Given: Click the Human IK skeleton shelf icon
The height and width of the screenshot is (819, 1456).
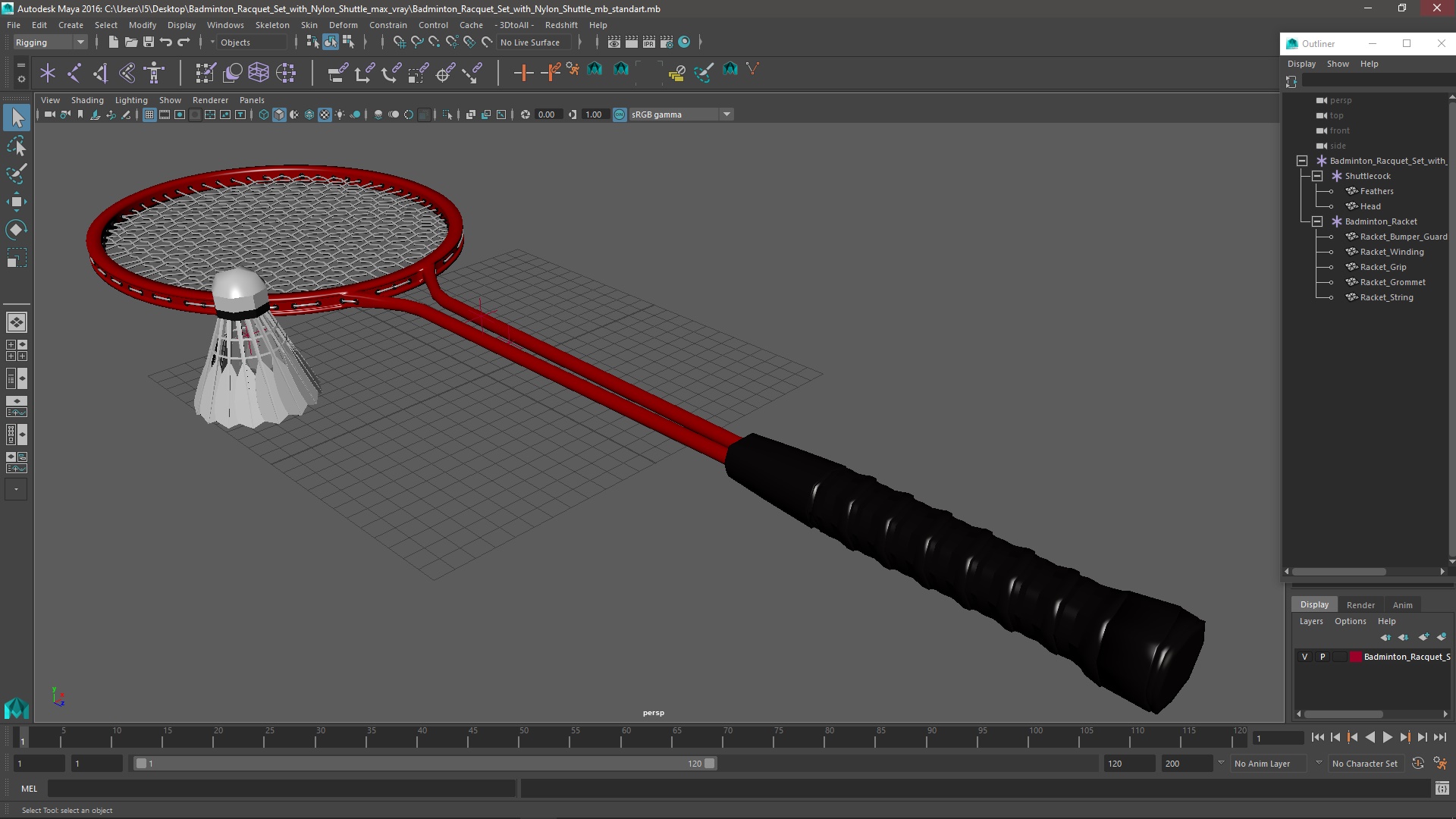Looking at the screenshot, I should tap(154, 73).
